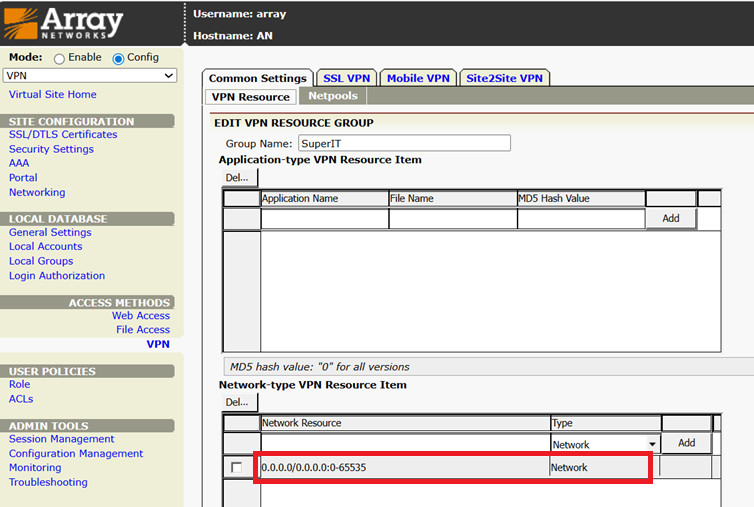Click into the Group Name field
The width and height of the screenshot is (754, 507).
[x=404, y=143]
